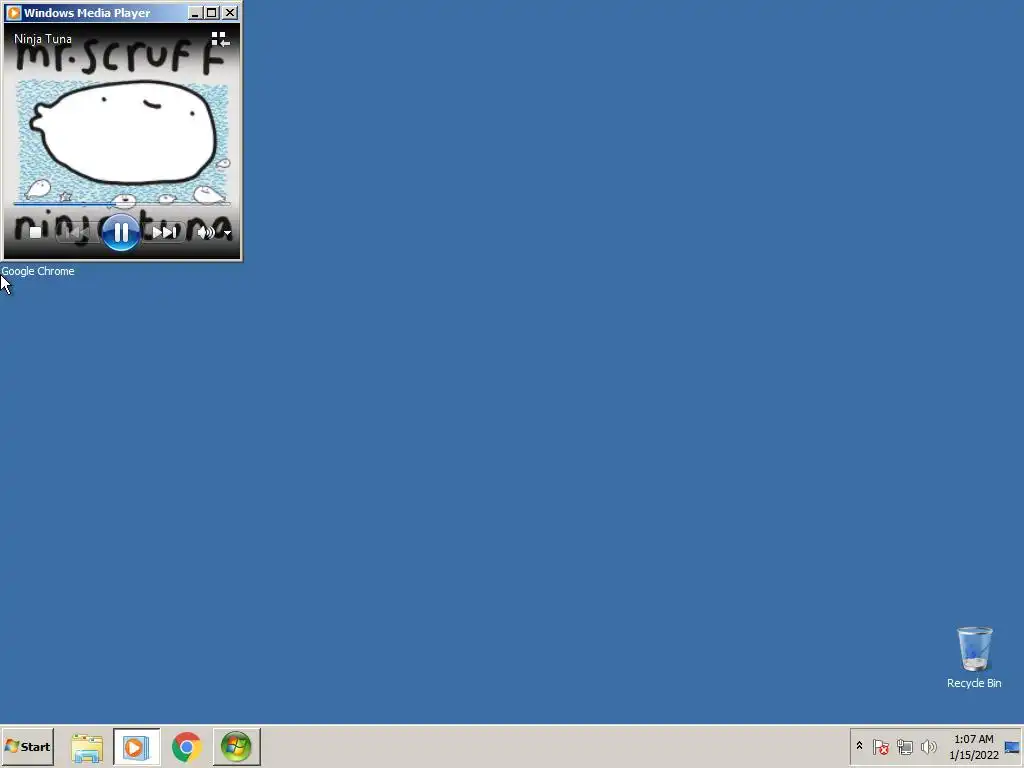1024x768 pixels.
Task: Expand the volume dropdown arrow
Action: pos(227,232)
